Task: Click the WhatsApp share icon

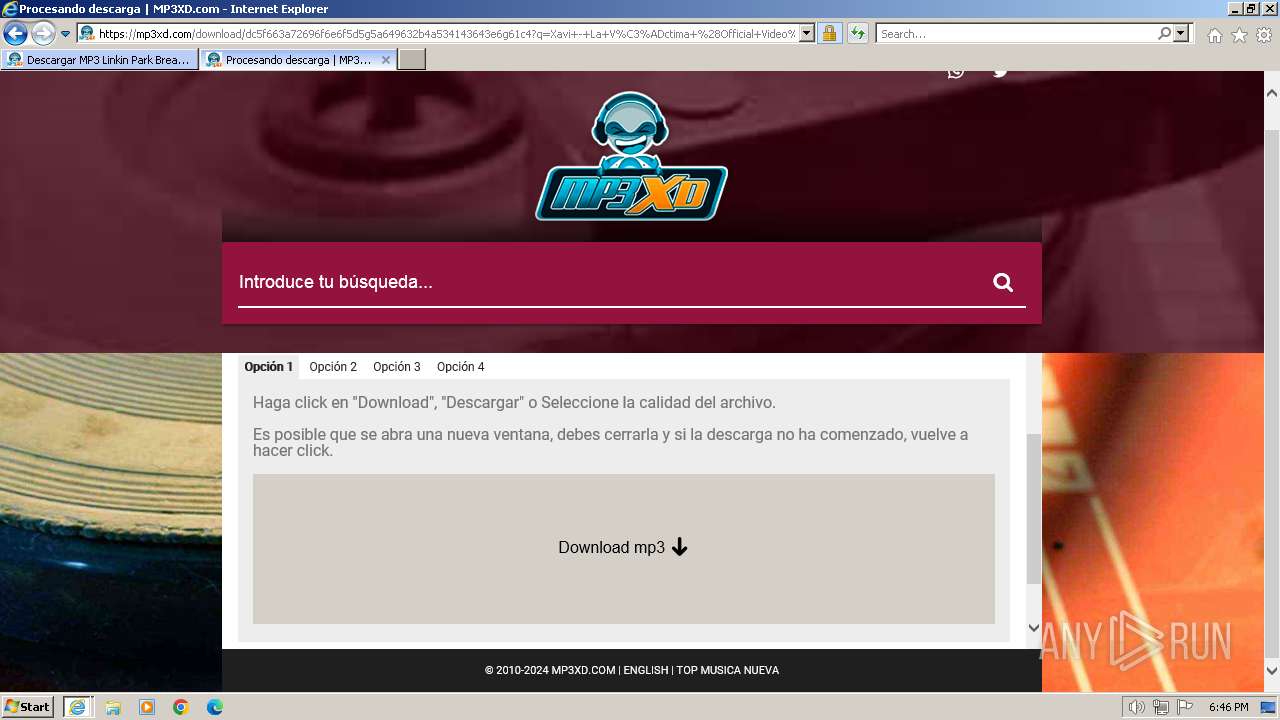Action: tap(956, 71)
